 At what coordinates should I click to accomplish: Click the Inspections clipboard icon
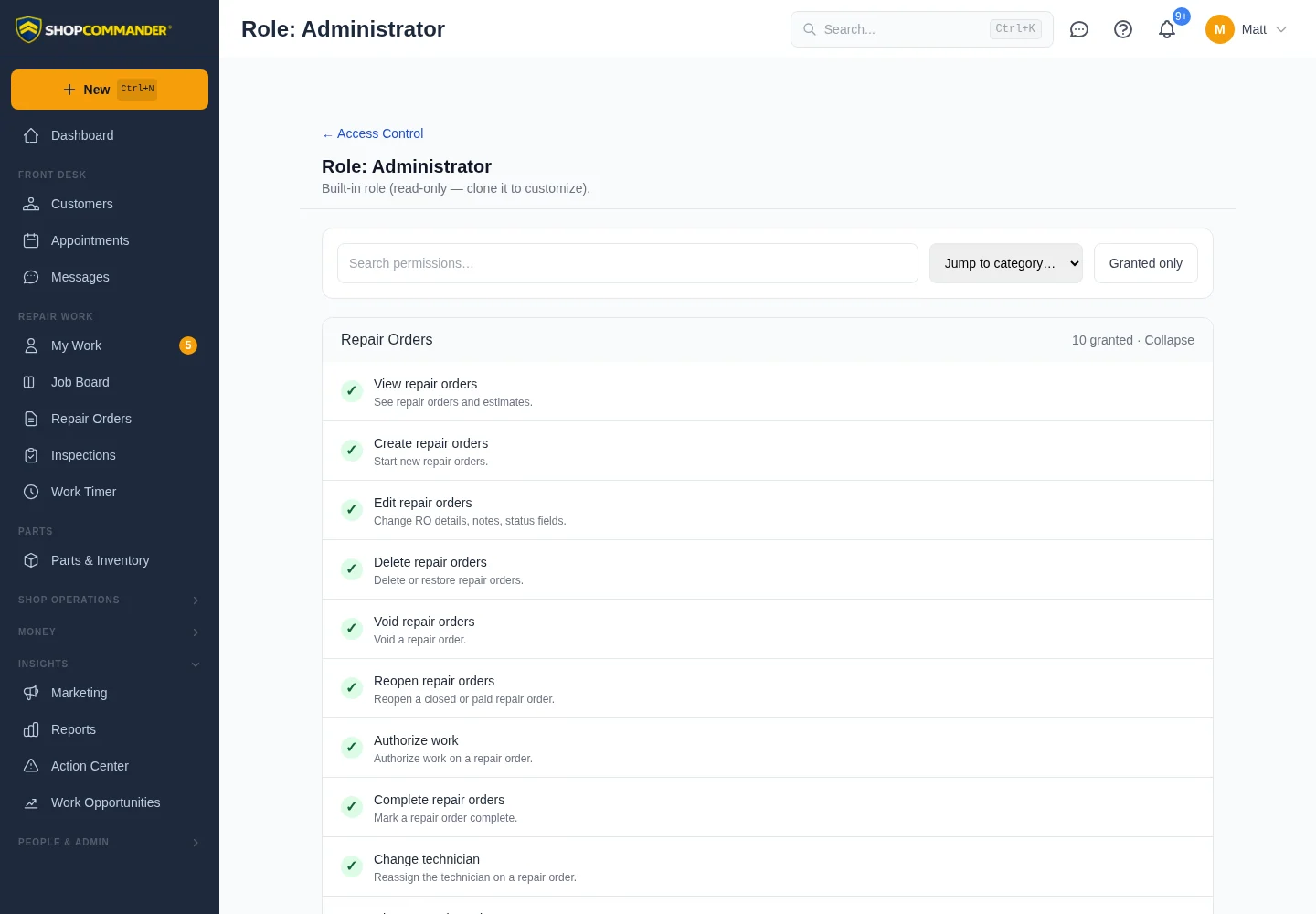coord(31,455)
